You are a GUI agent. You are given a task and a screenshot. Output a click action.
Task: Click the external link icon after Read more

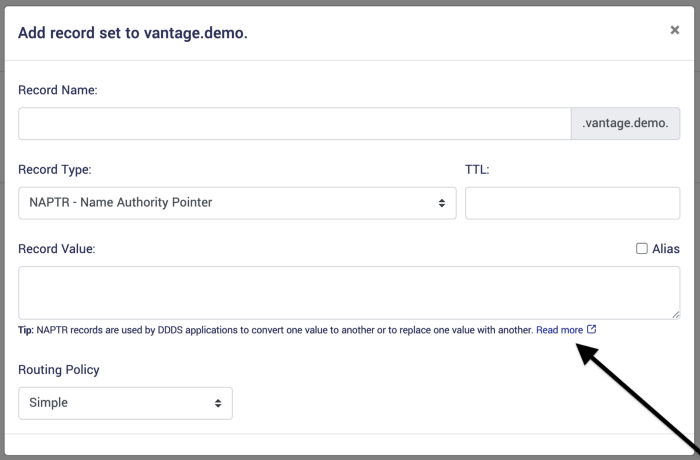[592, 329]
